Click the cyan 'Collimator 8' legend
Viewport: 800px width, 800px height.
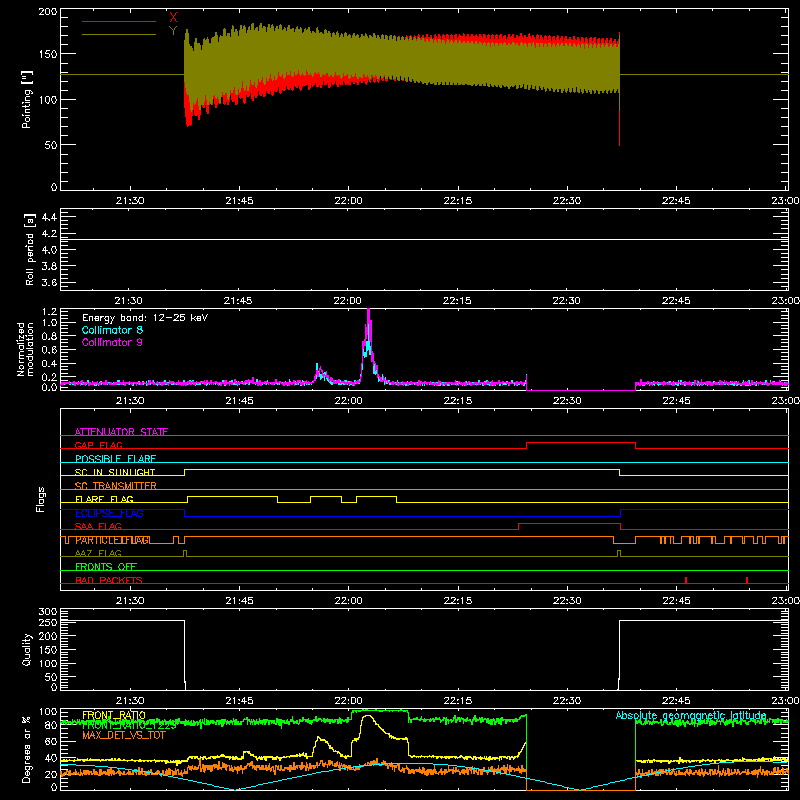pyautogui.click(x=112, y=330)
